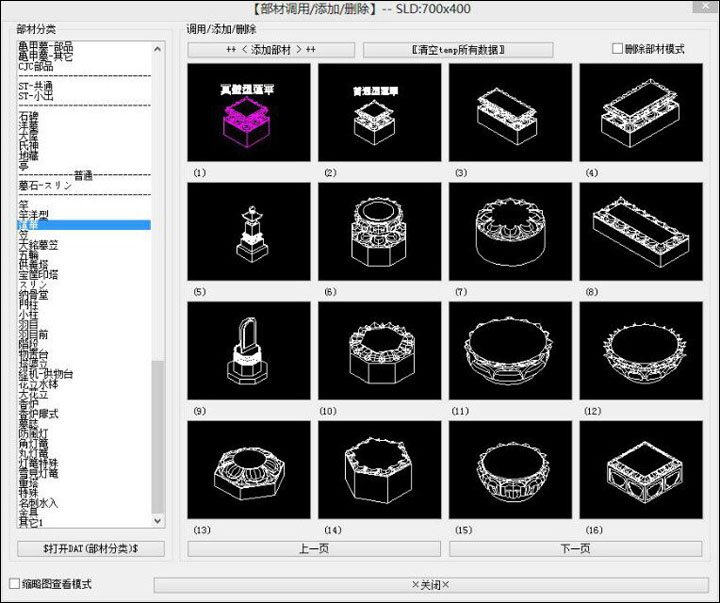This screenshot has height=603, width=720.
Task: Select the 五輪 category
Action: (28, 255)
